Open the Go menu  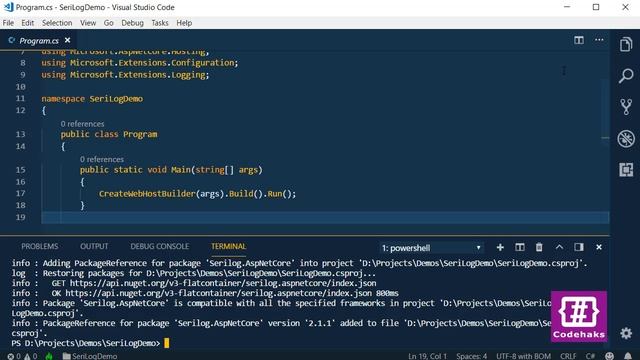pyautogui.click(x=108, y=23)
